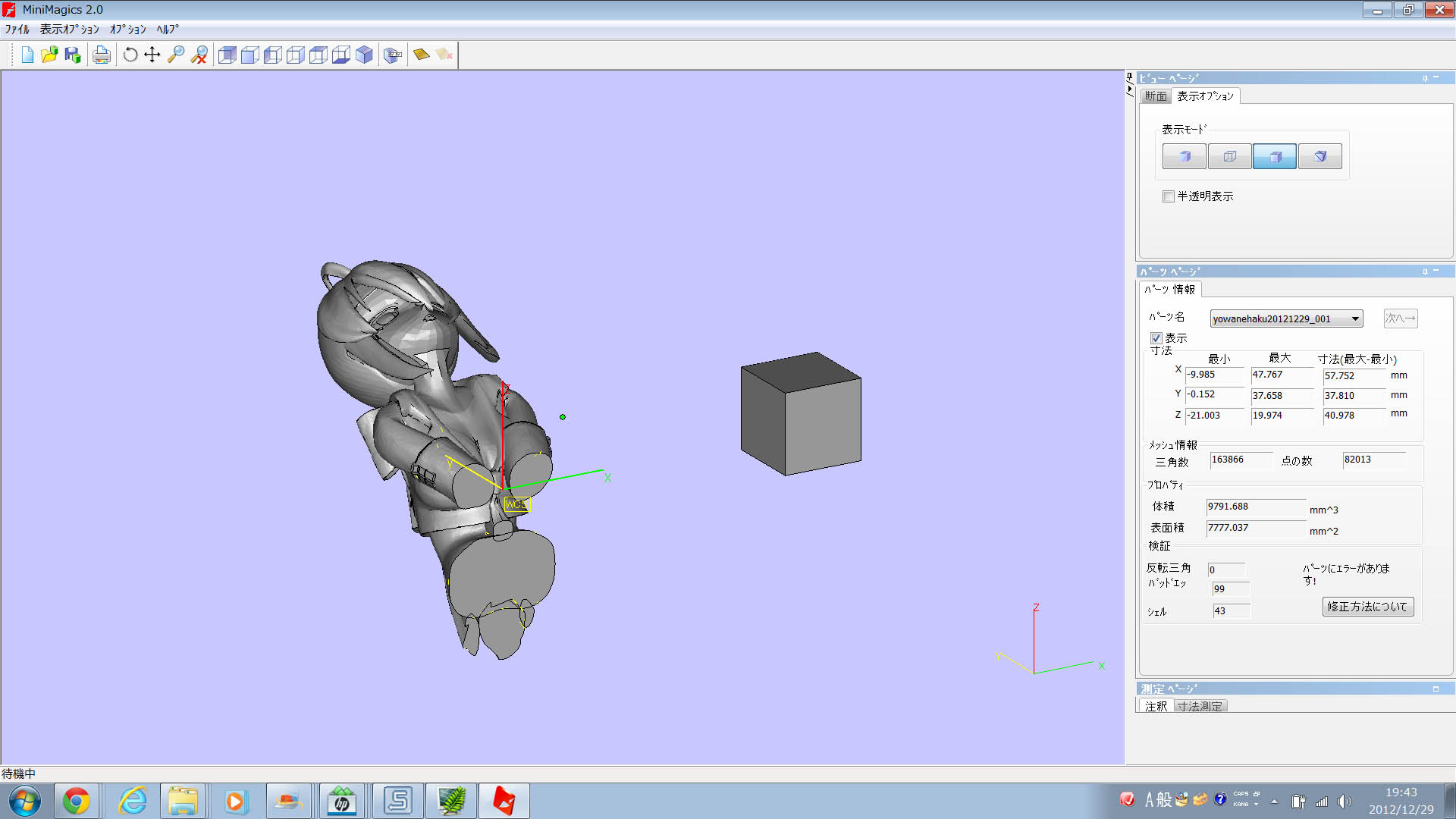Click the シェル value 43
The image size is (1456, 819).
pyautogui.click(x=1231, y=611)
